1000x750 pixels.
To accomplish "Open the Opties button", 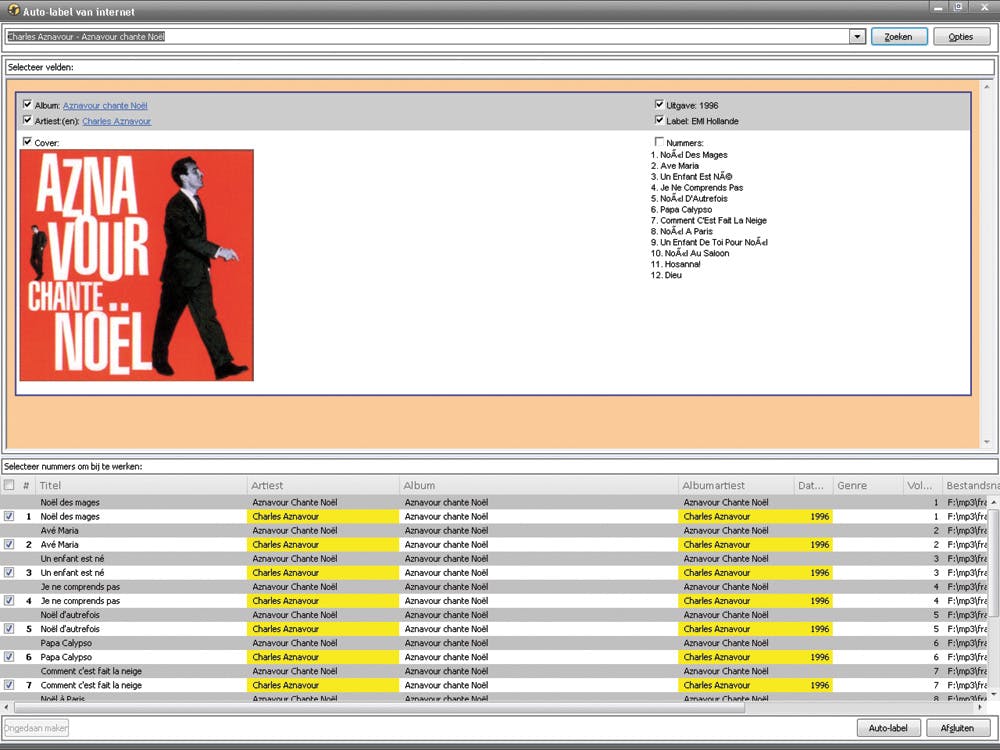I will pyautogui.click(x=962, y=36).
